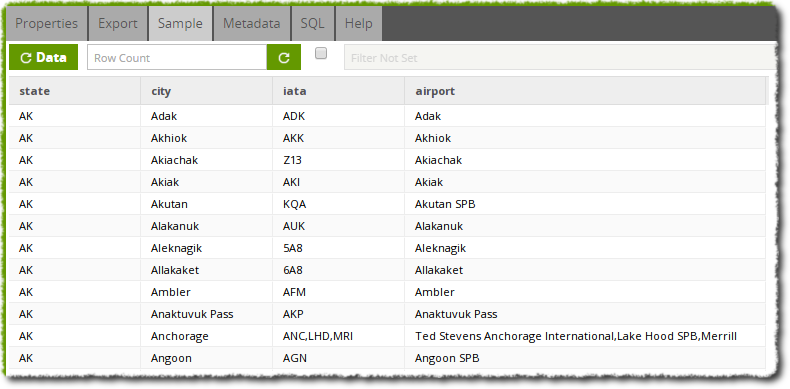Select the city cell Aleknagik
This screenshot has height=389, width=790.
[207, 248]
